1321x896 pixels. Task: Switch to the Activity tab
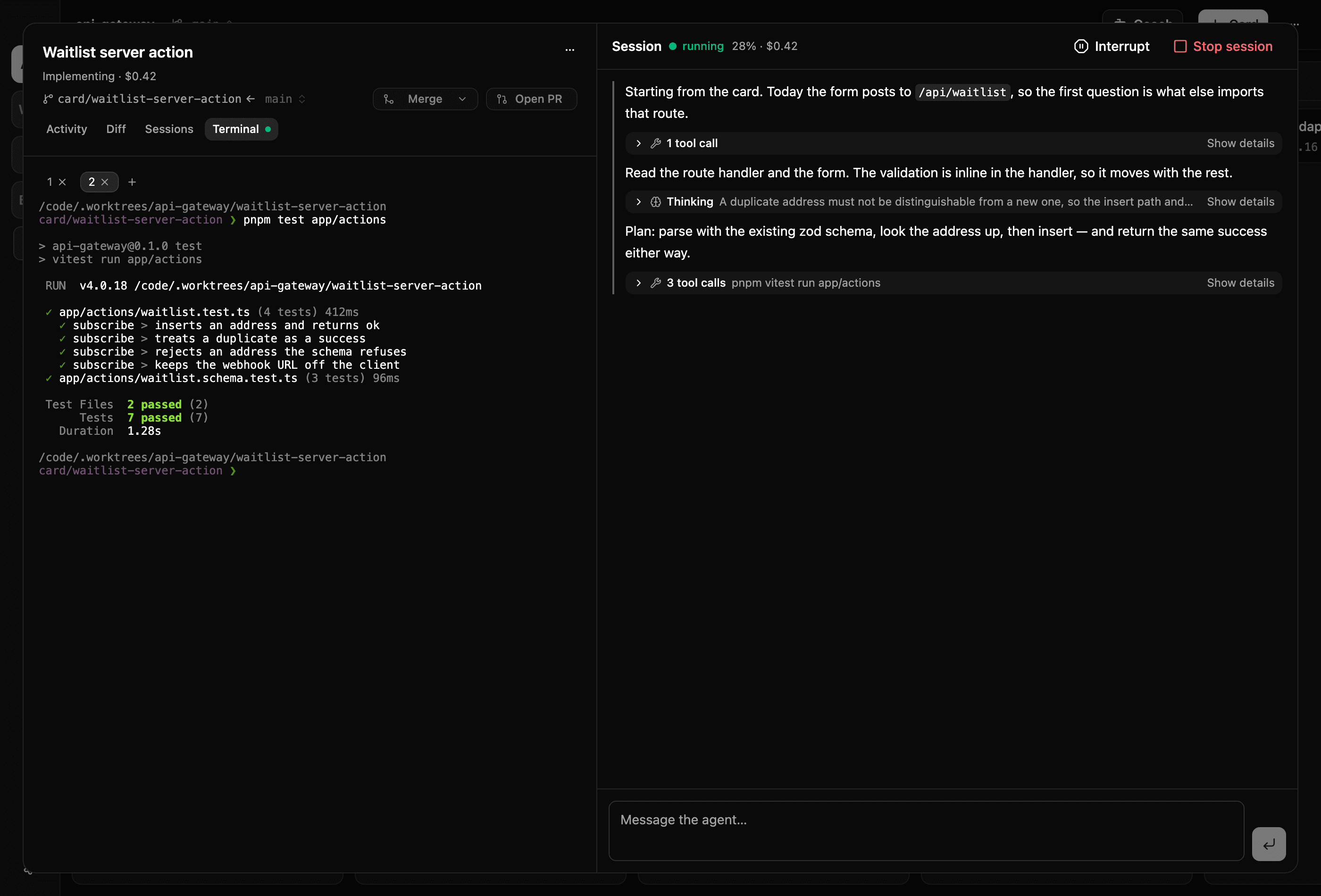point(67,129)
